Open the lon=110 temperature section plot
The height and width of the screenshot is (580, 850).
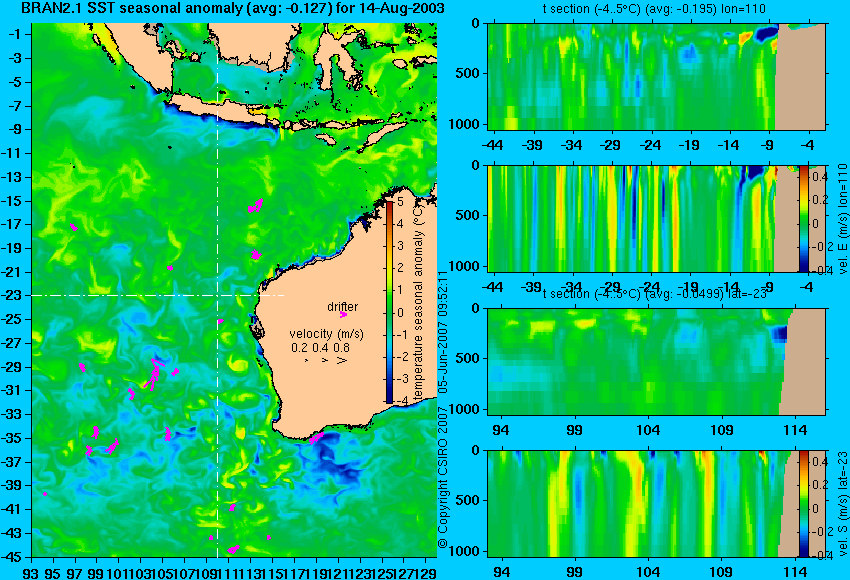(x=656, y=76)
